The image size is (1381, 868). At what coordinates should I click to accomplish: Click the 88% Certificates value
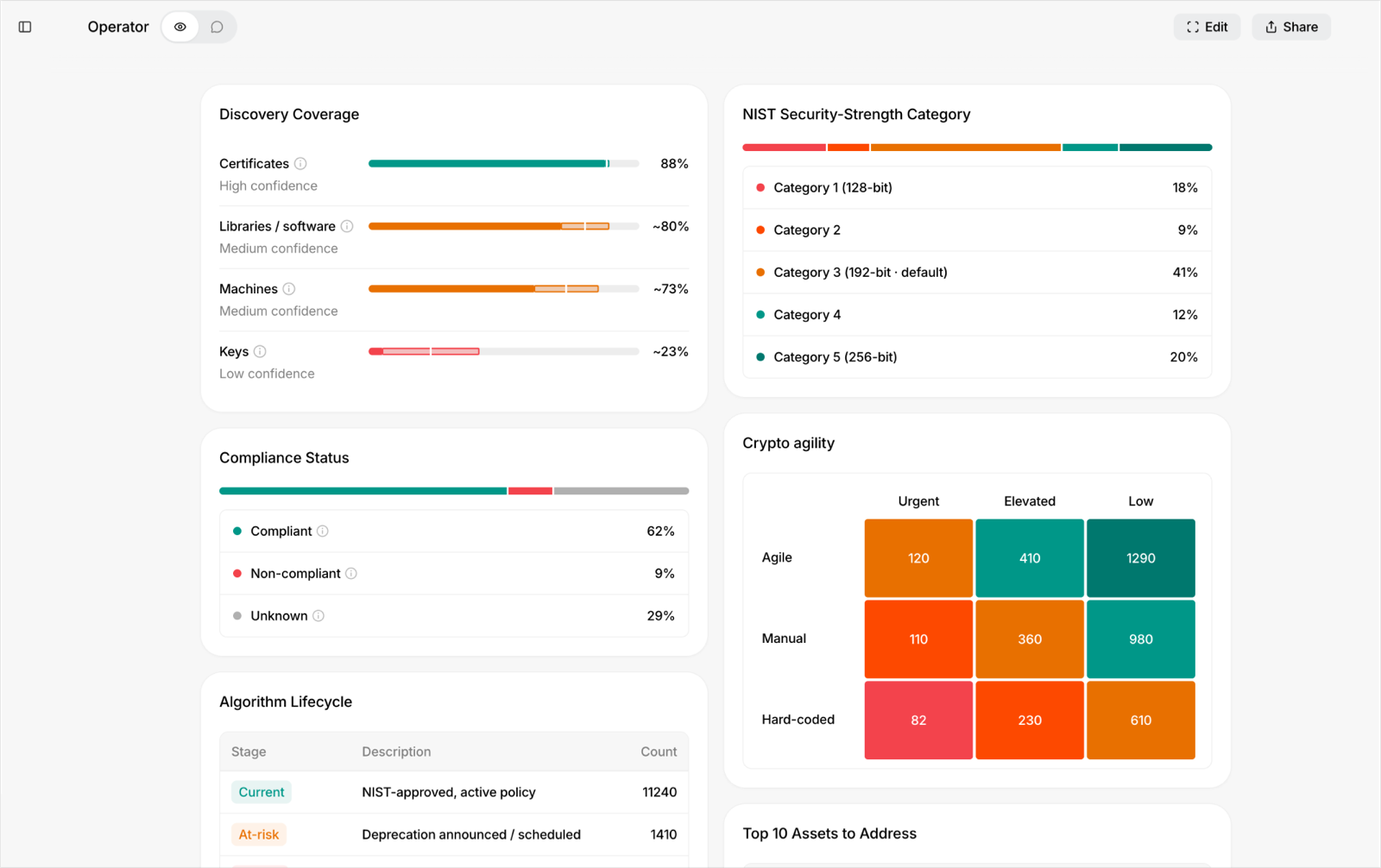tap(674, 163)
